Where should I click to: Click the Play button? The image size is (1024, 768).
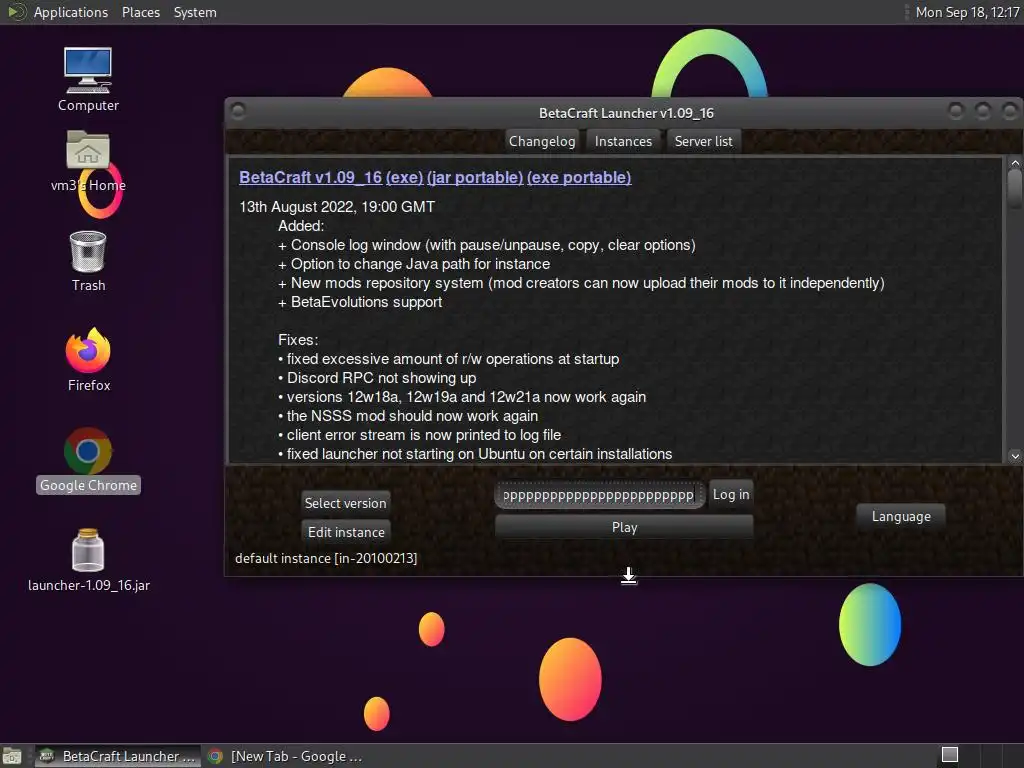click(x=624, y=527)
